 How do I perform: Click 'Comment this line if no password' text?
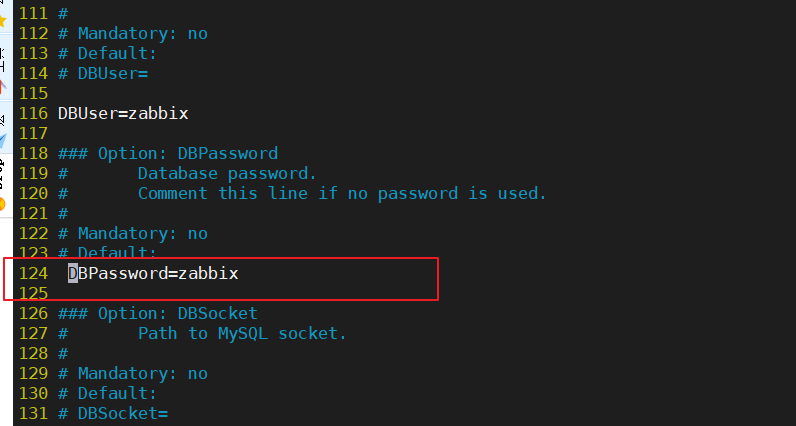coord(298,193)
